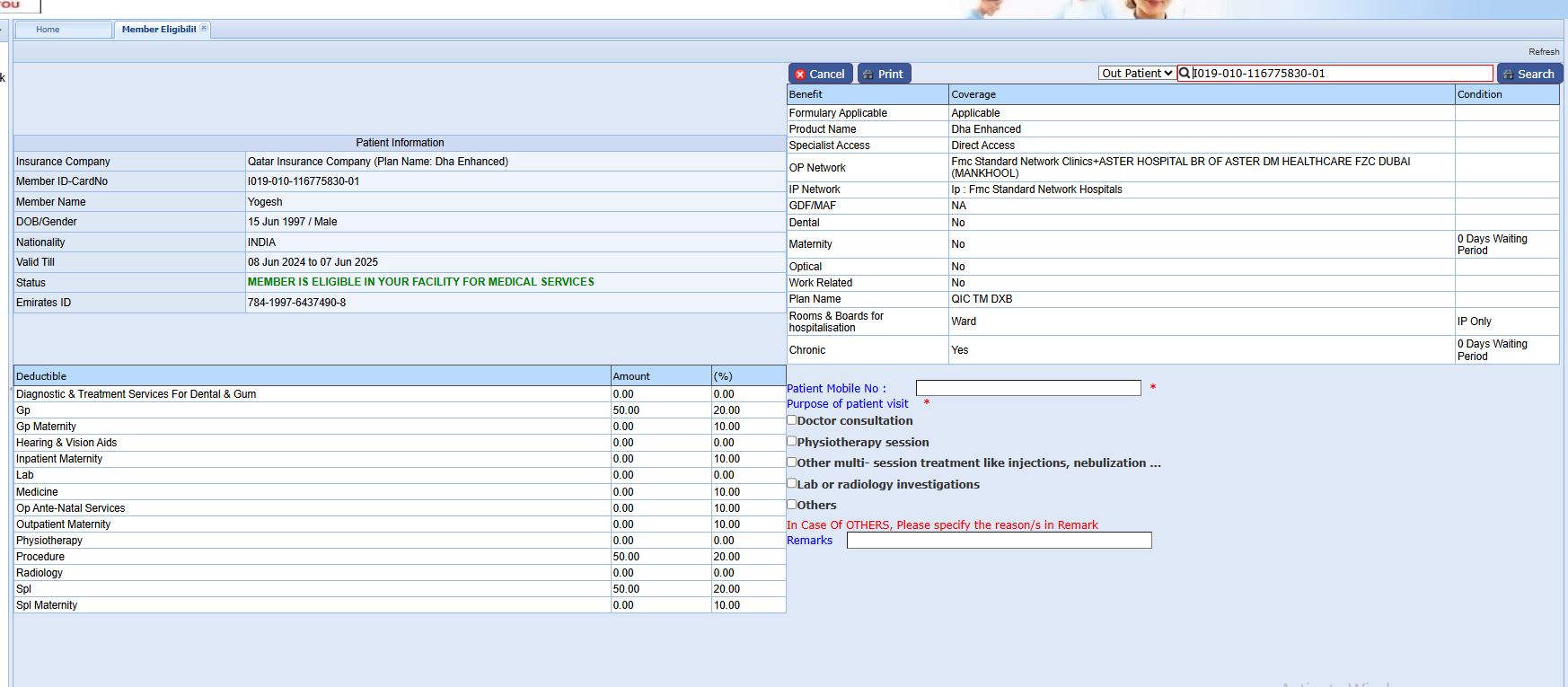Click the magnifying glass search icon
Viewport: 1568px width, 687px height.
[x=1185, y=74]
